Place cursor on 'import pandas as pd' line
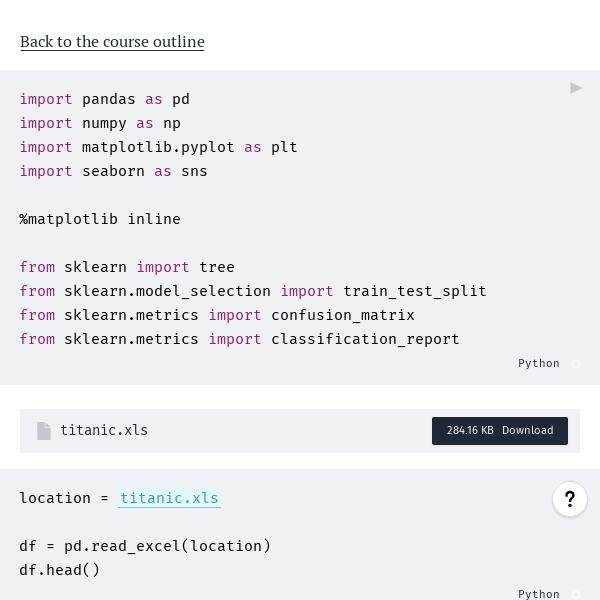 coord(104,99)
